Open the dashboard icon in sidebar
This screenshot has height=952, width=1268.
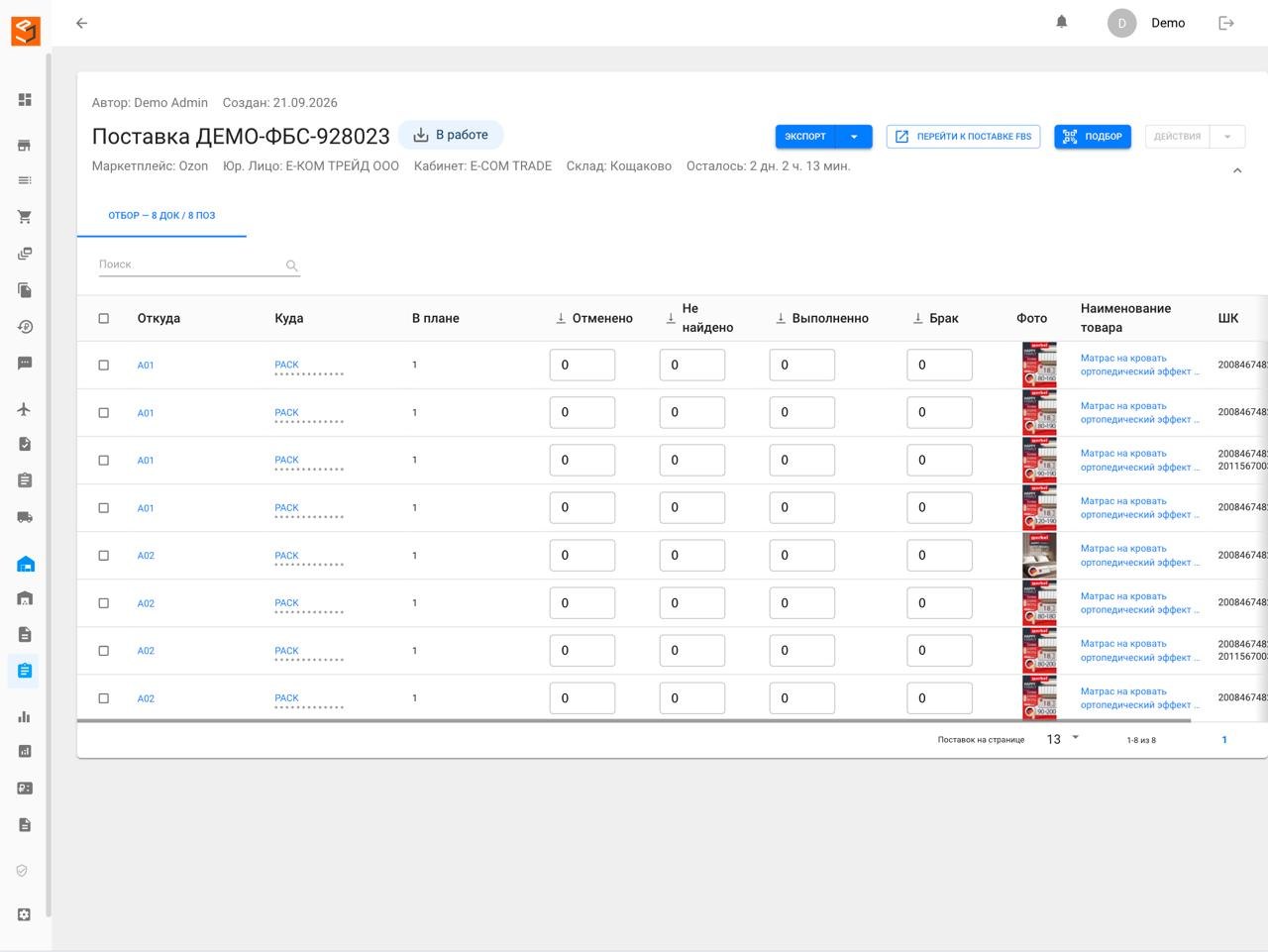[25, 99]
